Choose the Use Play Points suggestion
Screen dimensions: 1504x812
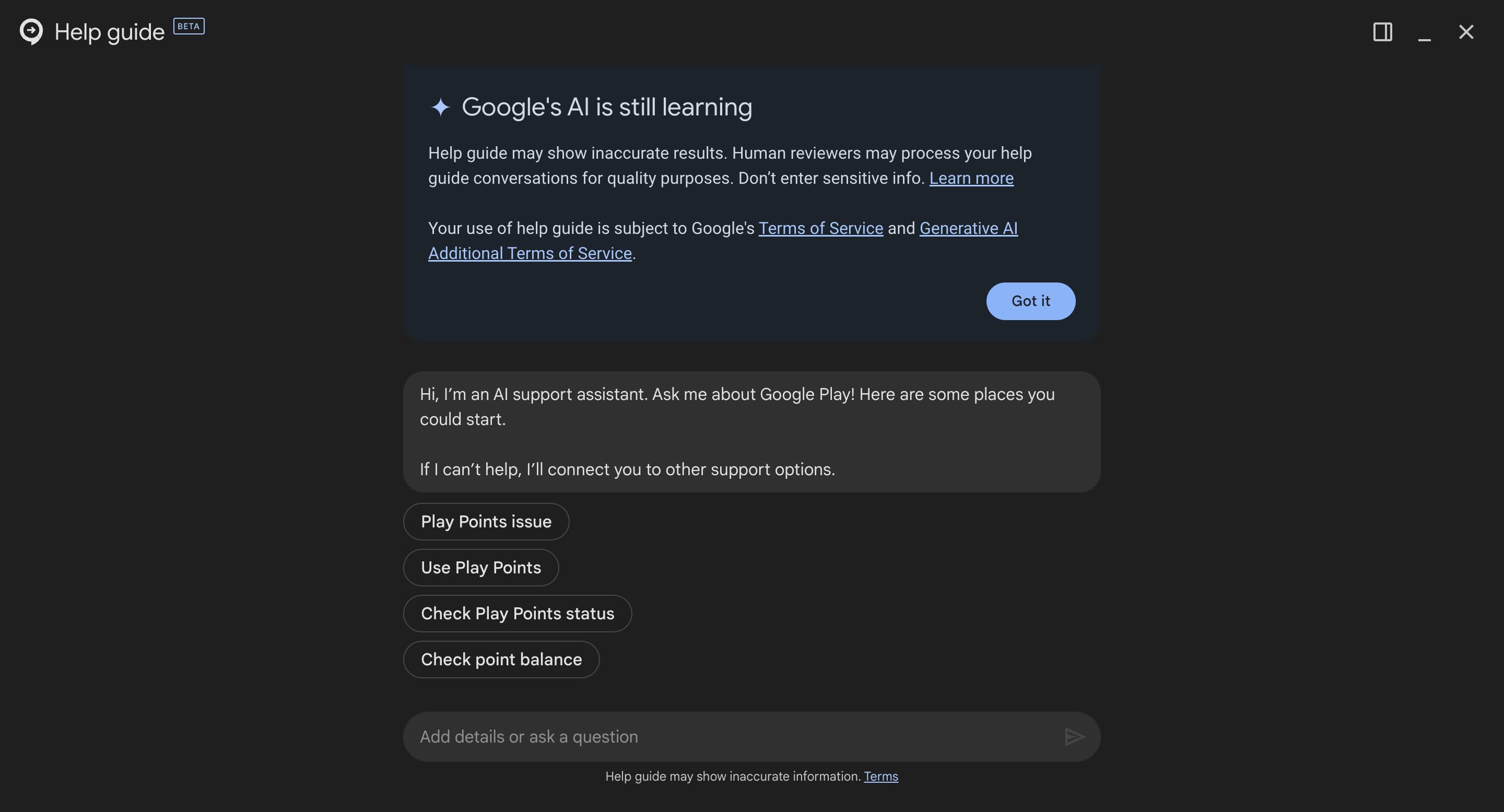click(480, 568)
